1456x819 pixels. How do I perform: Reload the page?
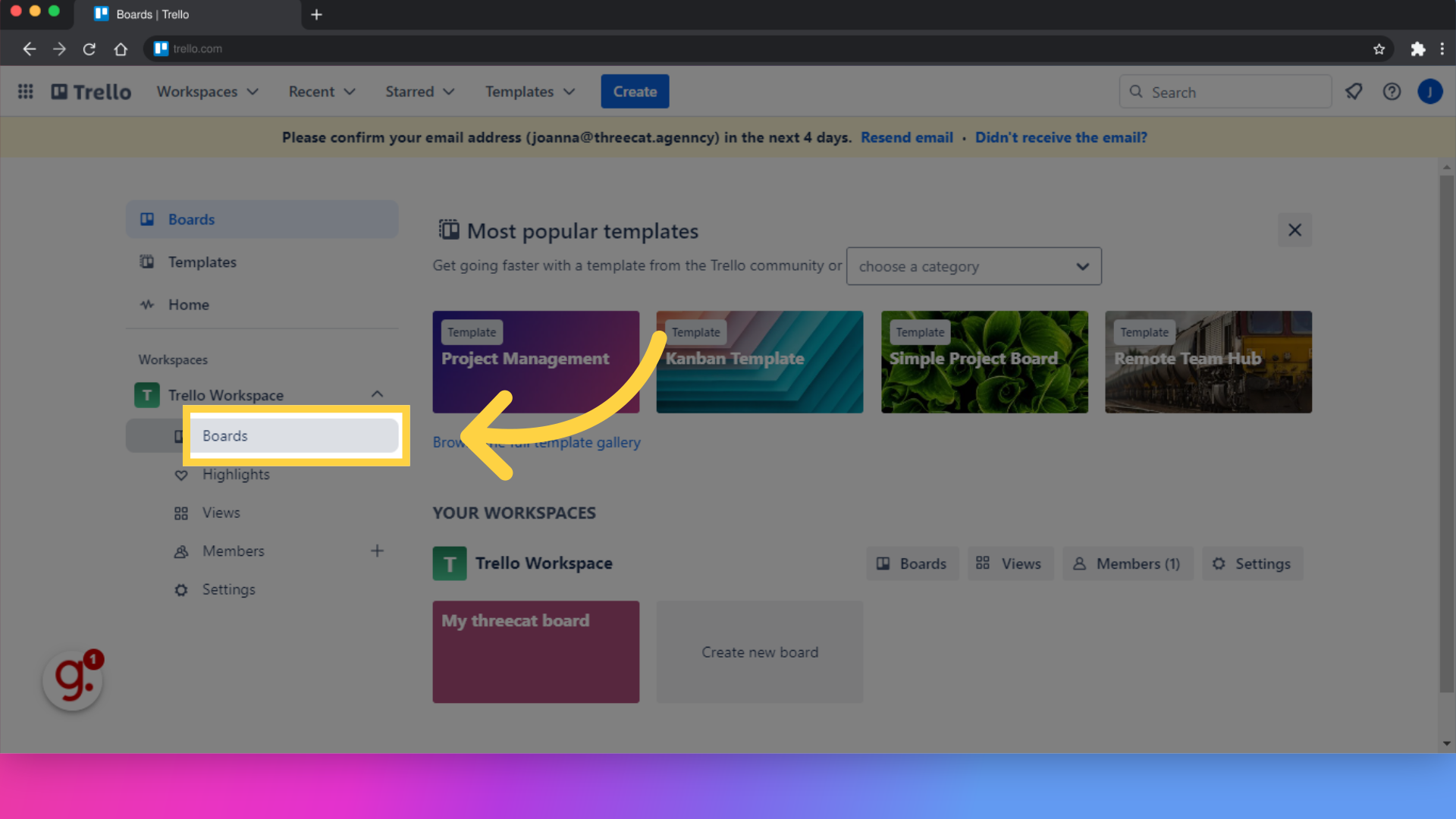click(x=89, y=49)
